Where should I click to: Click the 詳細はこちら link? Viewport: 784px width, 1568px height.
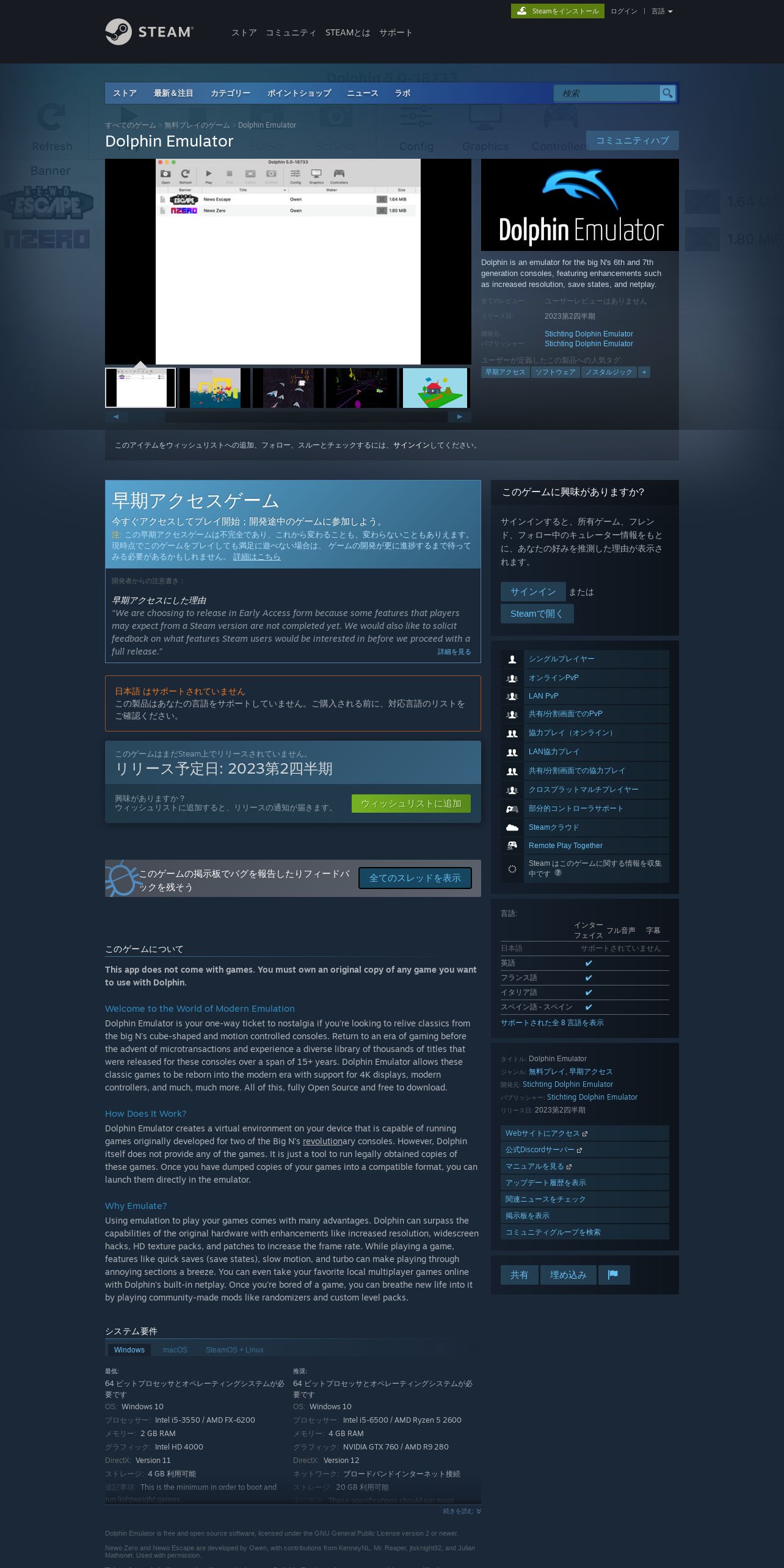click(256, 557)
